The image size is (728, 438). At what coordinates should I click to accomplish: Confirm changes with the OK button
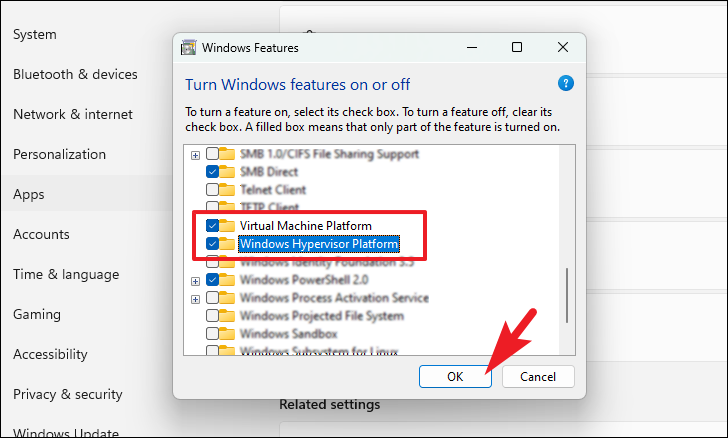tap(455, 376)
